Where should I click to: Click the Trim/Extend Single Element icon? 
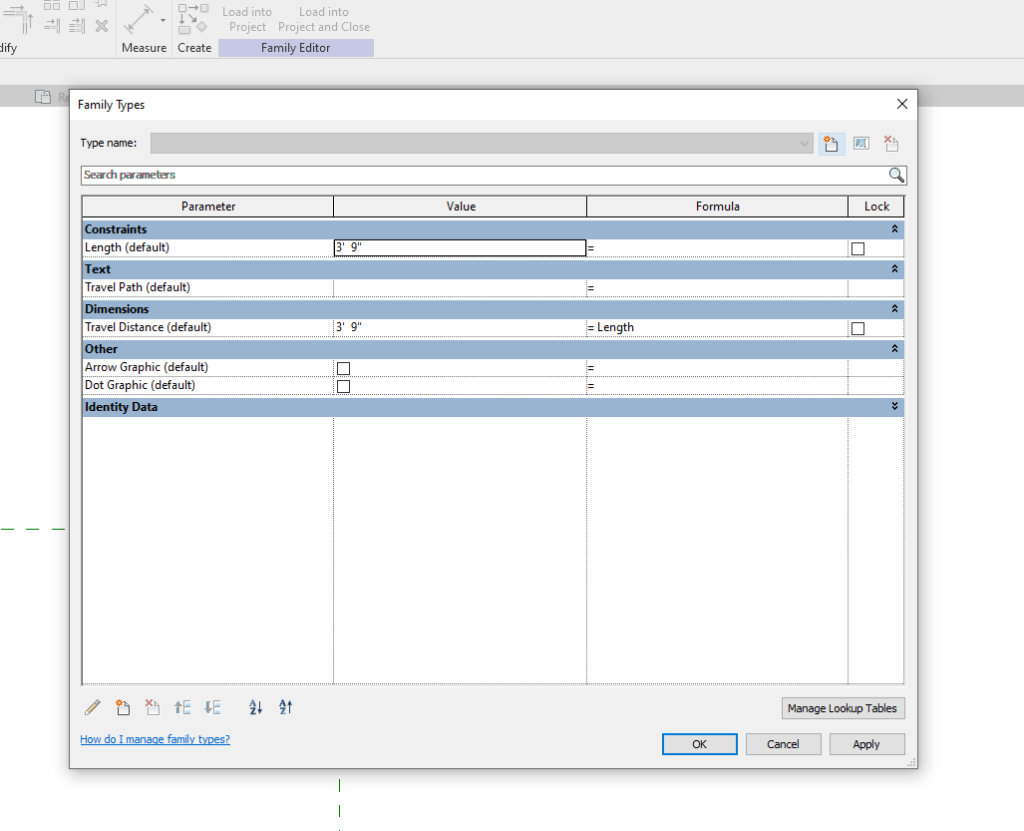52,26
